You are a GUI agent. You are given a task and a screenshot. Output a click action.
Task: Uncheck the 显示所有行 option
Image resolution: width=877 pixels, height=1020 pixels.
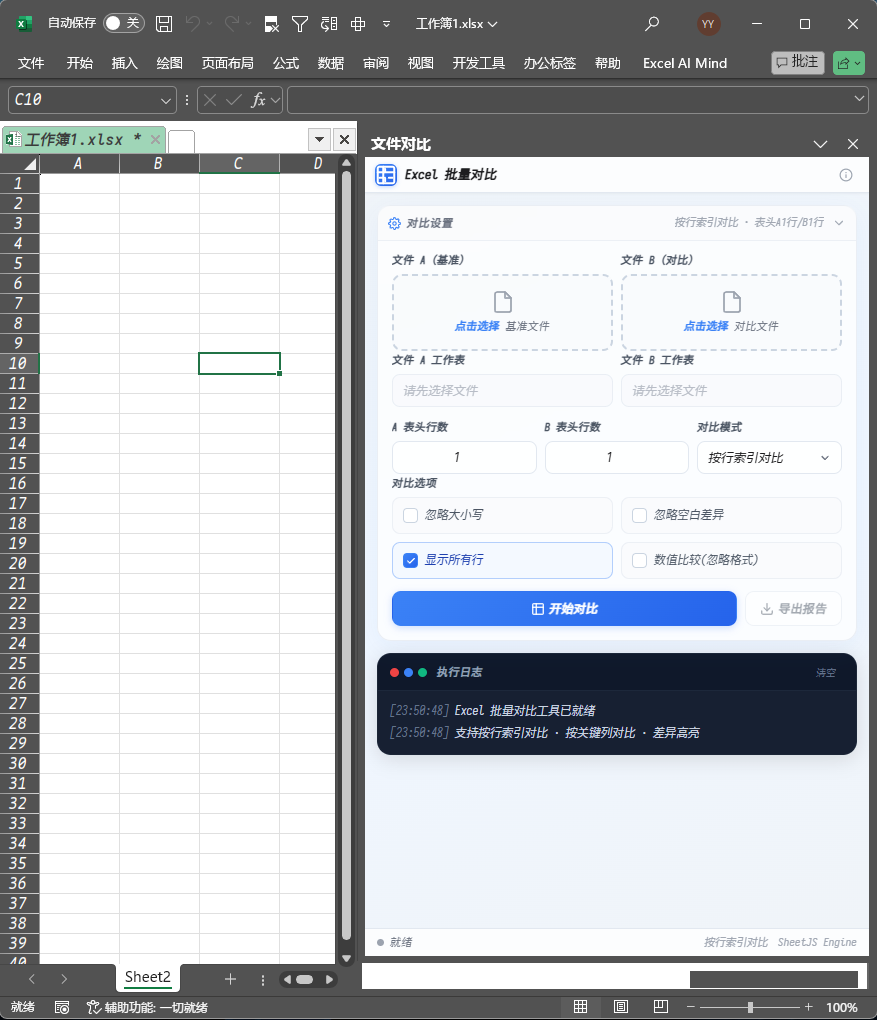pos(411,560)
